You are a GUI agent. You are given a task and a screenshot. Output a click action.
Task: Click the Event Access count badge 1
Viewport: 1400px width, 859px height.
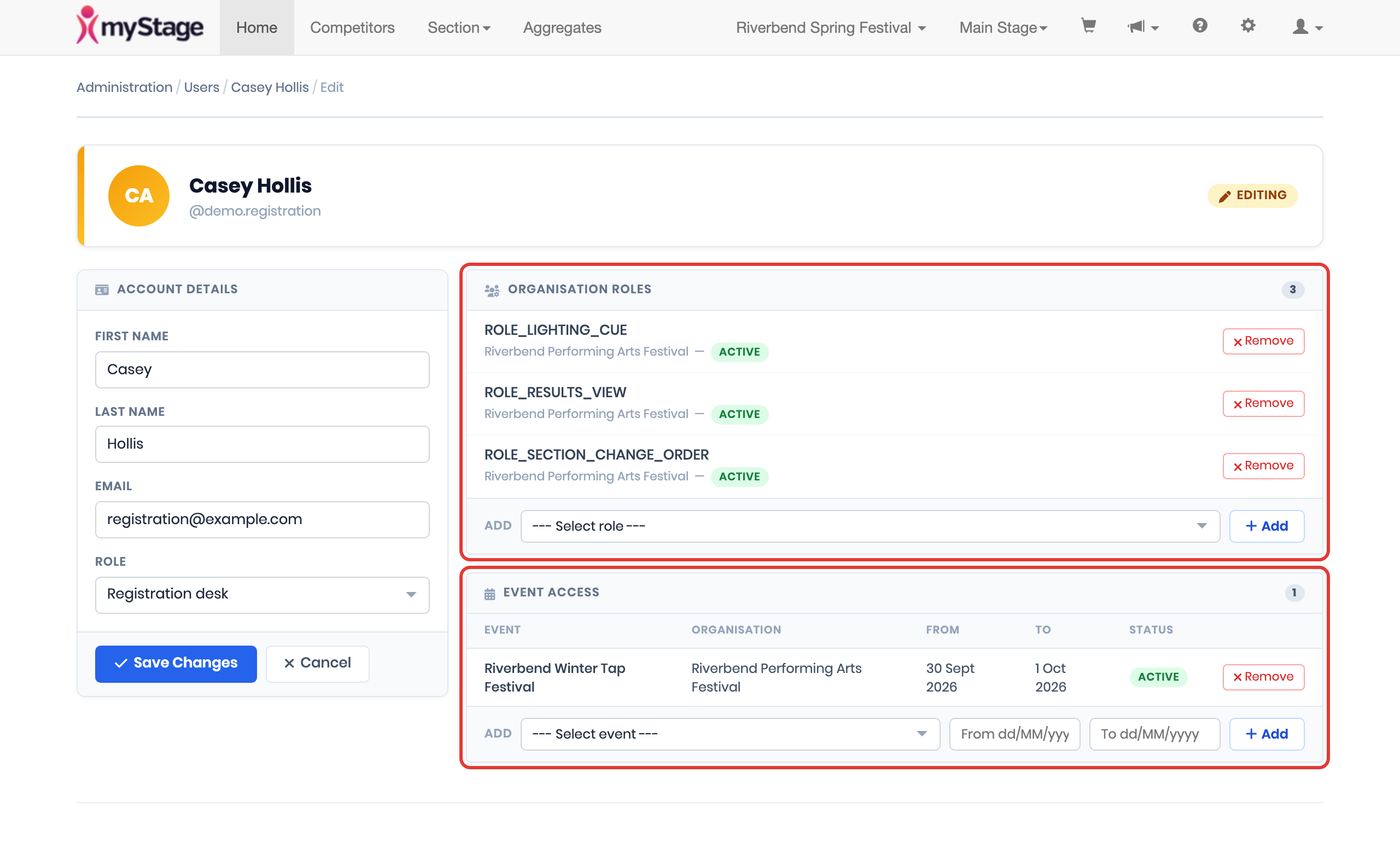click(1294, 593)
